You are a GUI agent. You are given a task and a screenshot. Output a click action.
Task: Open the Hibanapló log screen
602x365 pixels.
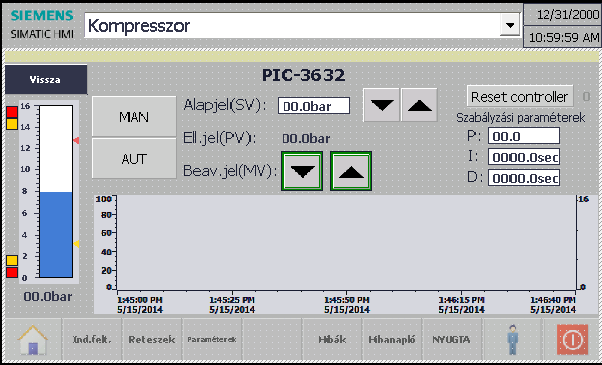392,339
